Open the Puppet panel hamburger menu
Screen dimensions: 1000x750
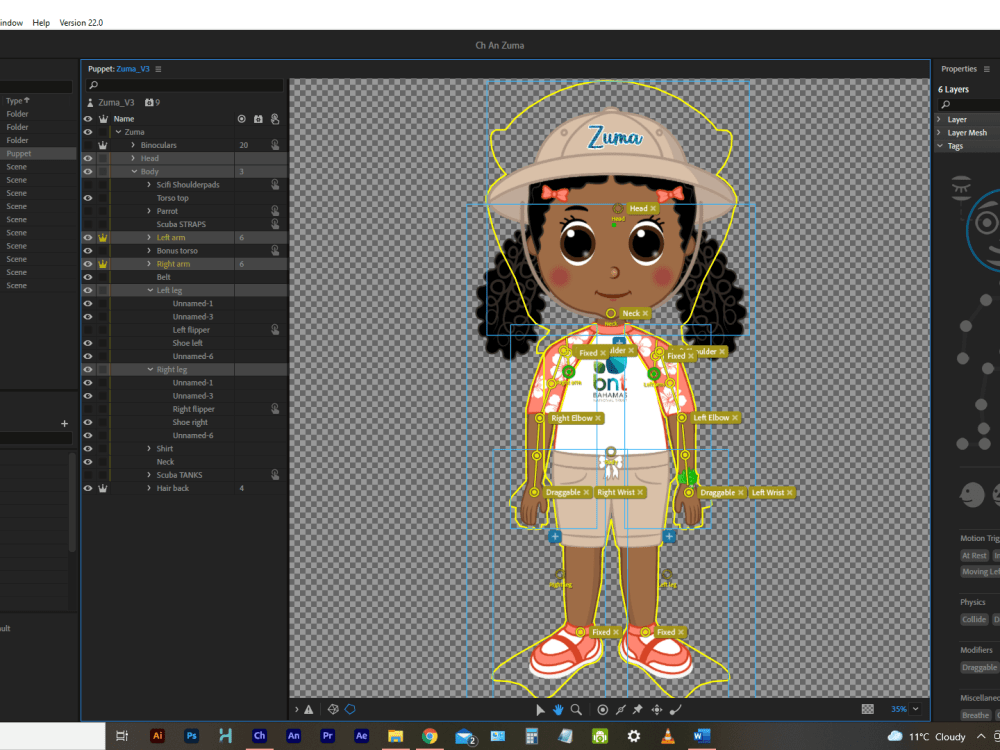pos(158,69)
